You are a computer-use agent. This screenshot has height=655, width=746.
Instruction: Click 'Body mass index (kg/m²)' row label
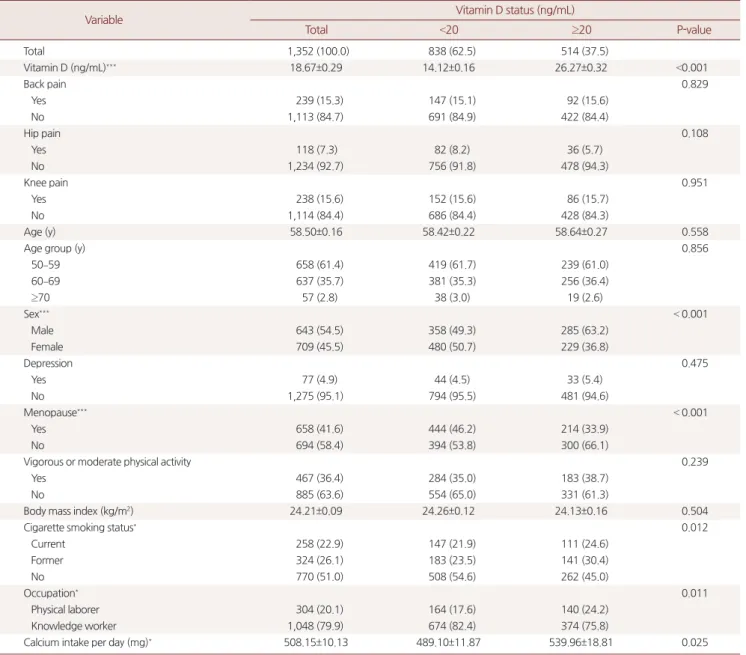click(x=78, y=511)
